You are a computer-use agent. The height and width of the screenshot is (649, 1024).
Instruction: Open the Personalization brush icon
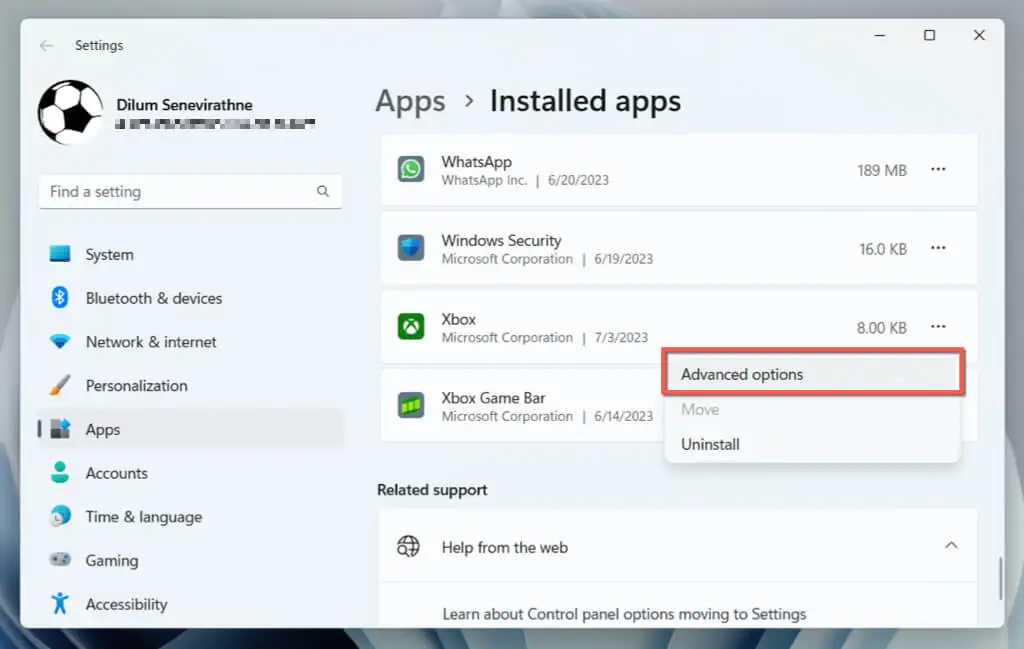[60, 385]
